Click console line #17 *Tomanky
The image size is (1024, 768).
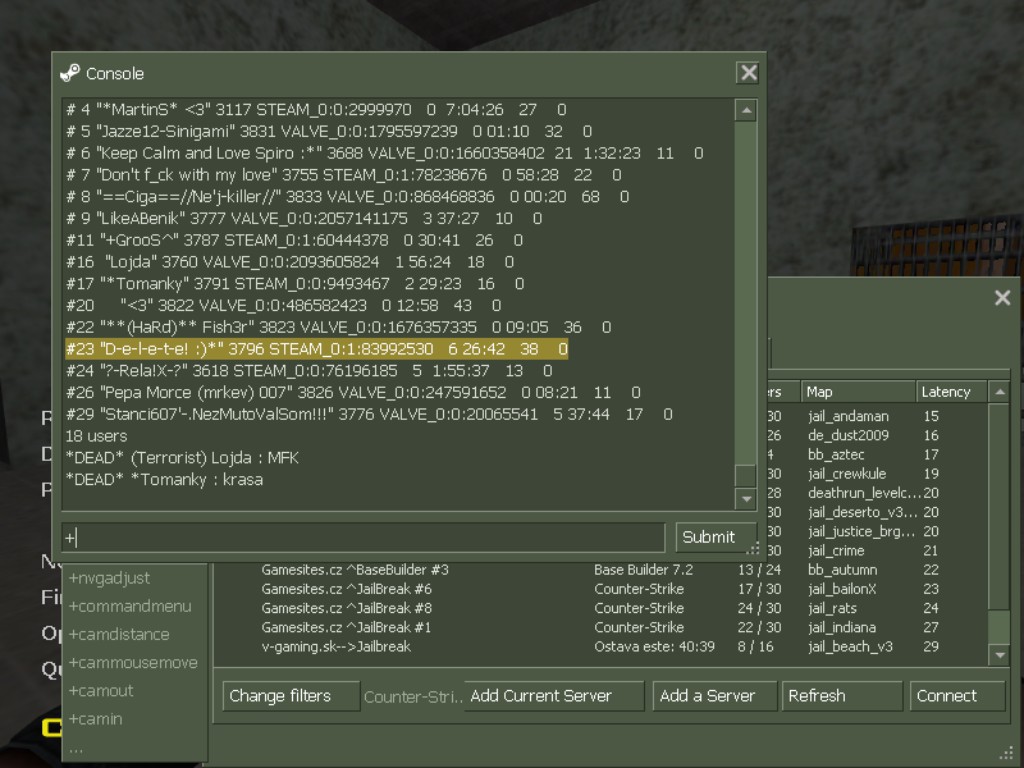click(x=295, y=283)
